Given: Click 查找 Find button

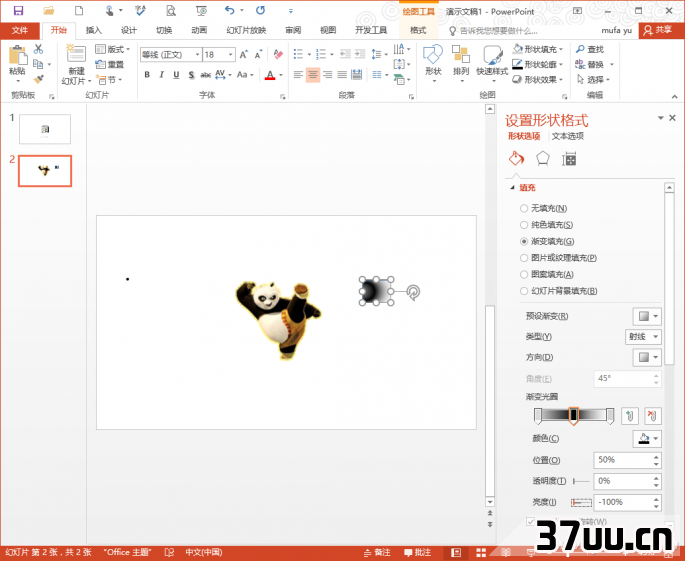Looking at the screenshot, I should (x=590, y=49).
